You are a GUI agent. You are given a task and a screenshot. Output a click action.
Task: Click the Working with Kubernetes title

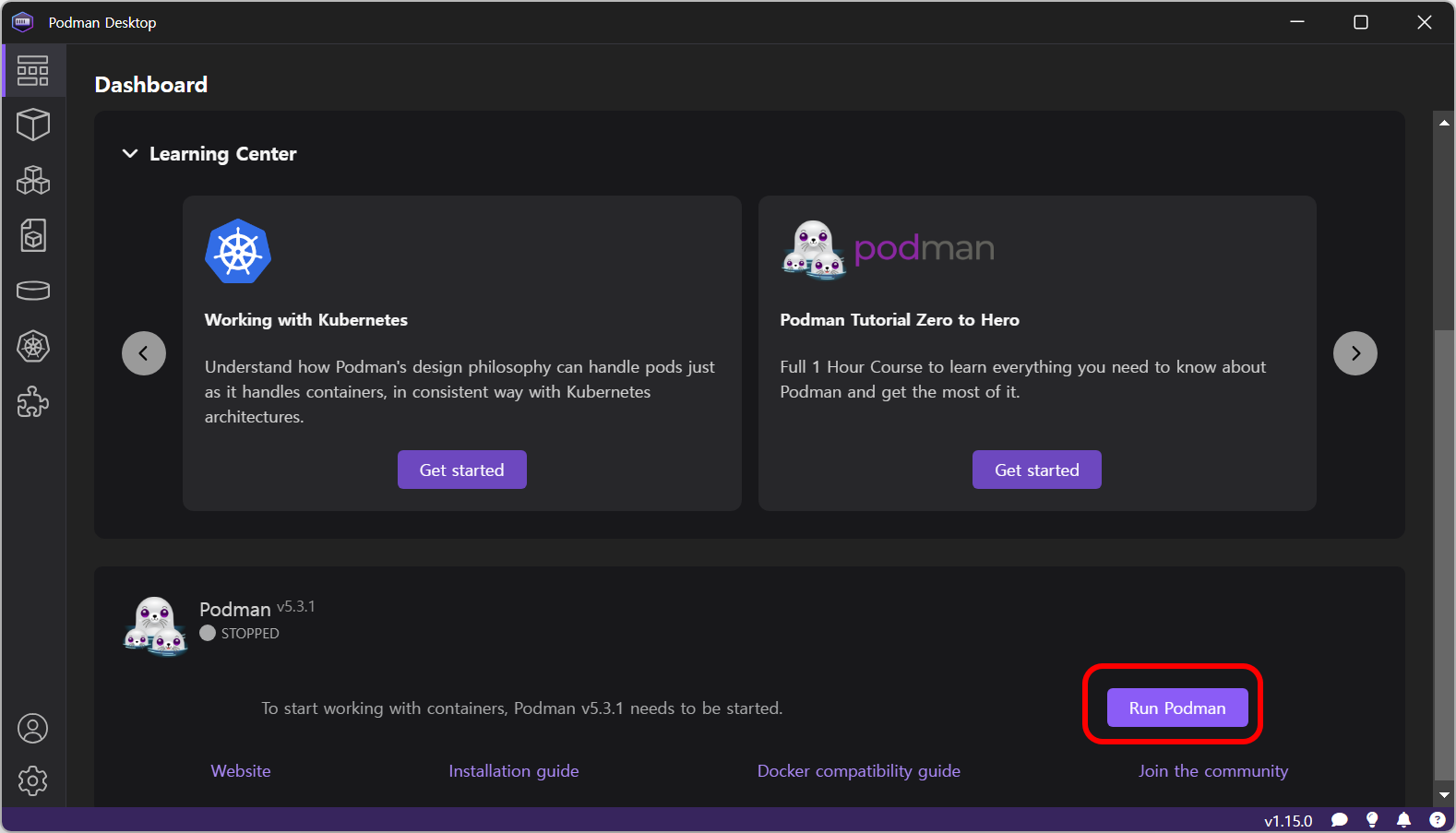pos(306,319)
